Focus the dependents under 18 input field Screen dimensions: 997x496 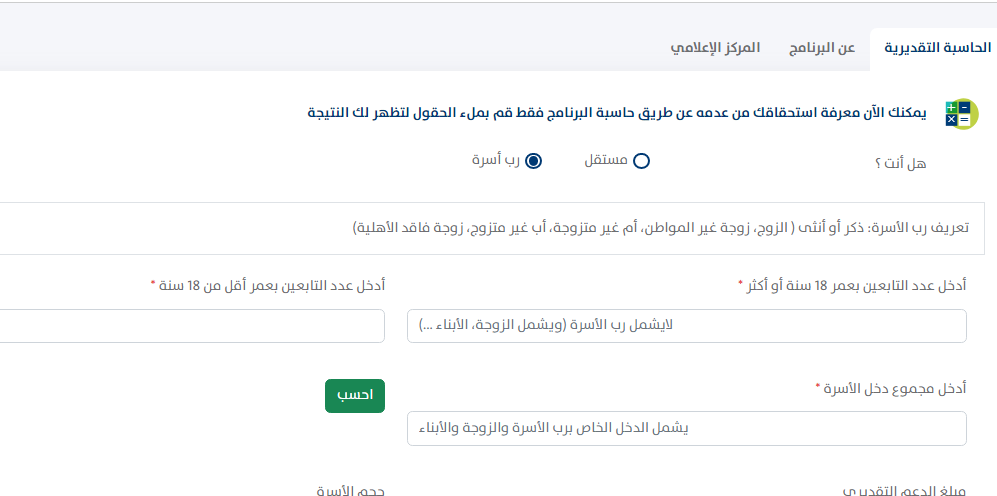190,326
